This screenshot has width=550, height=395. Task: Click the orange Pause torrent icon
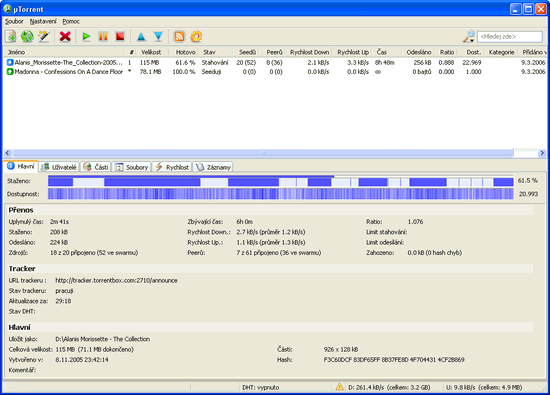103,36
